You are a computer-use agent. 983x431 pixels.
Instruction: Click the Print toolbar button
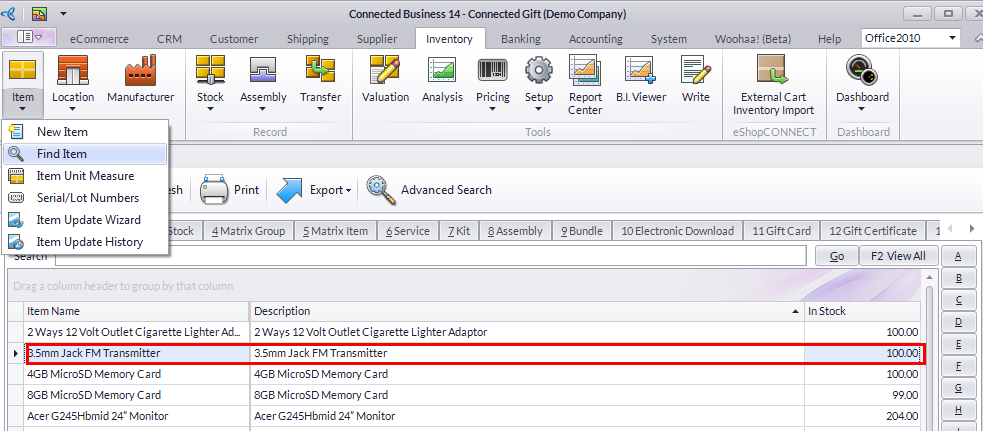click(x=229, y=190)
